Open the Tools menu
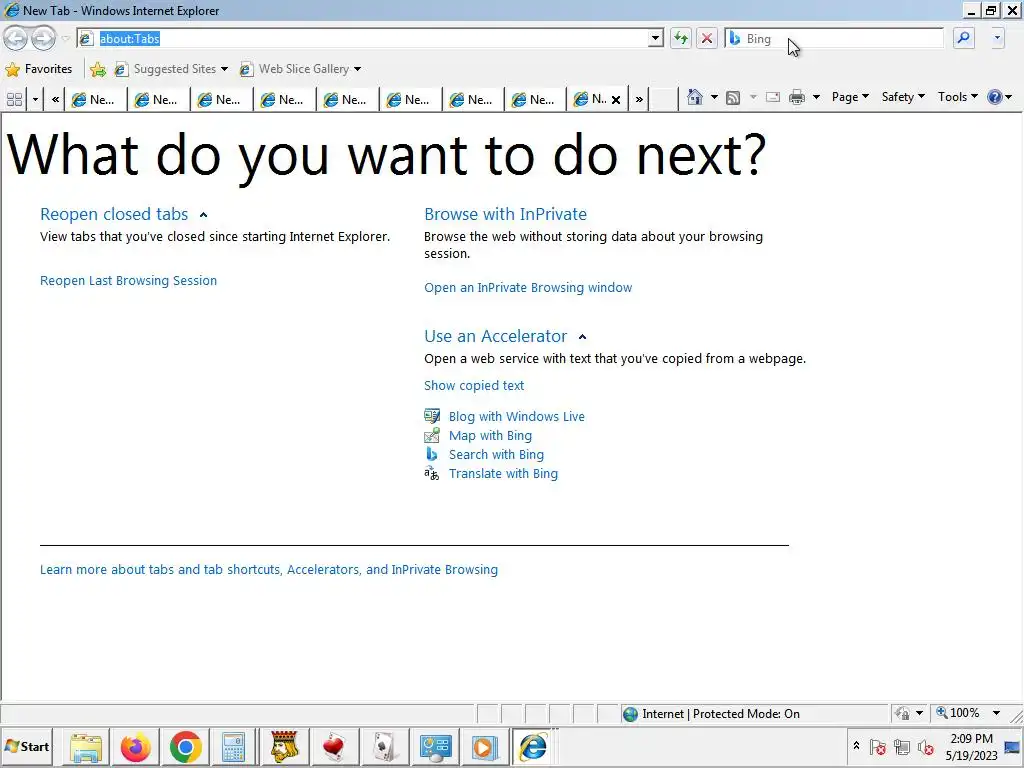The width and height of the screenshot is (1024, 768). tap(957, 97)
